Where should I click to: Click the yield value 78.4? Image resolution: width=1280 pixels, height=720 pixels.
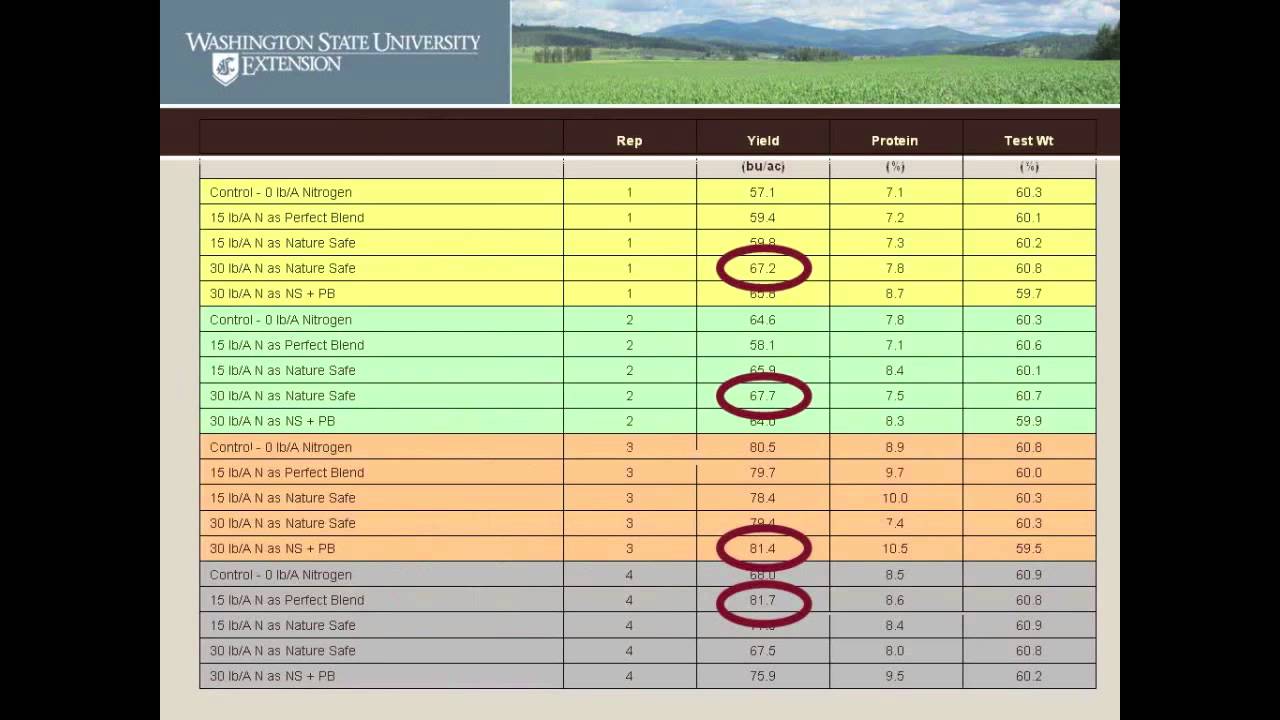(763, 498)
